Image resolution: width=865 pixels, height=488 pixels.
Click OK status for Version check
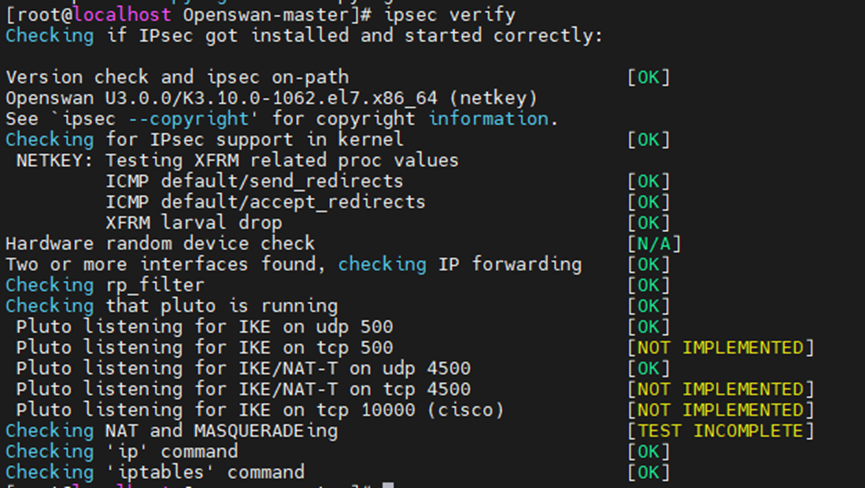coord(649,77)
